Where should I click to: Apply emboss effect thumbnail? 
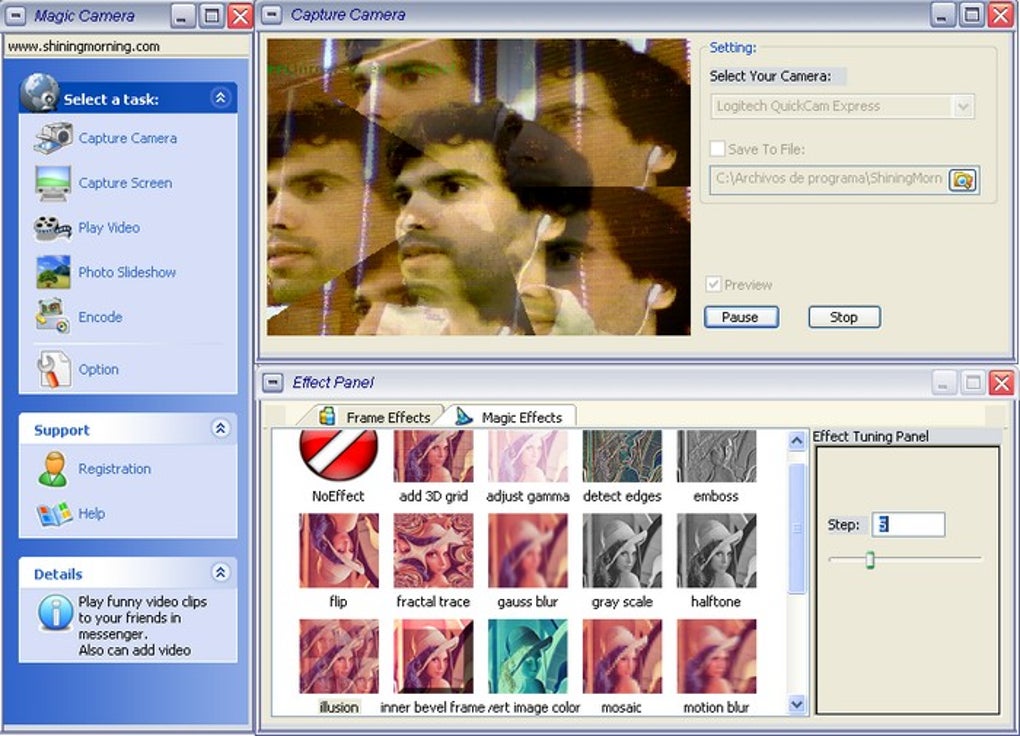click(x=716, y=456)
